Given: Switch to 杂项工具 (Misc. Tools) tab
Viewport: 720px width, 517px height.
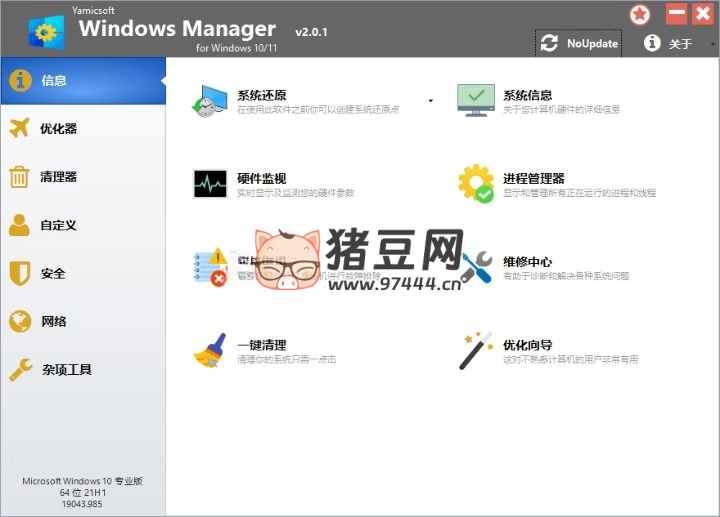Looking at the screenshot, I should coord(82,370).
